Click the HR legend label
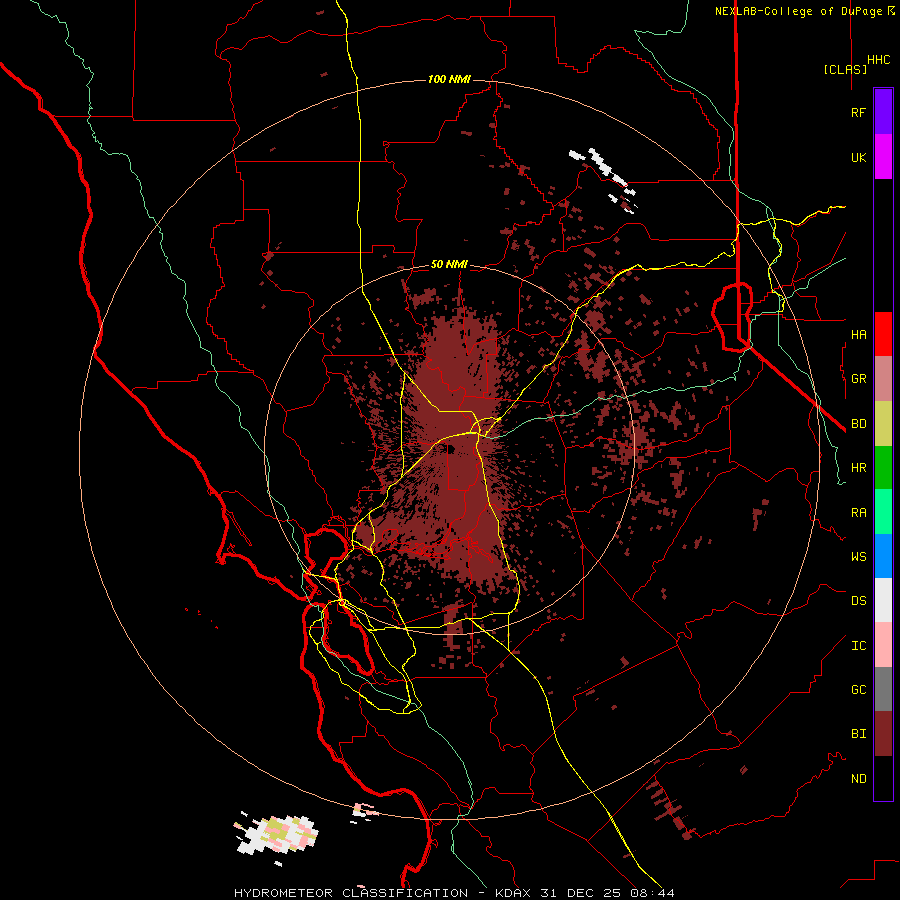 (858, 468)
